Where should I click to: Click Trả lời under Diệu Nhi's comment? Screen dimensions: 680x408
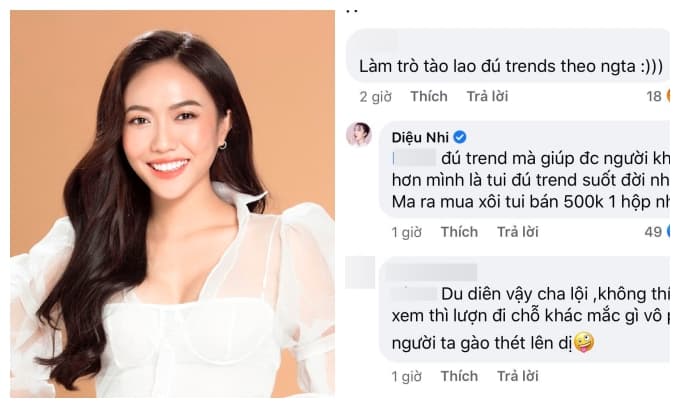coord(517,232)
